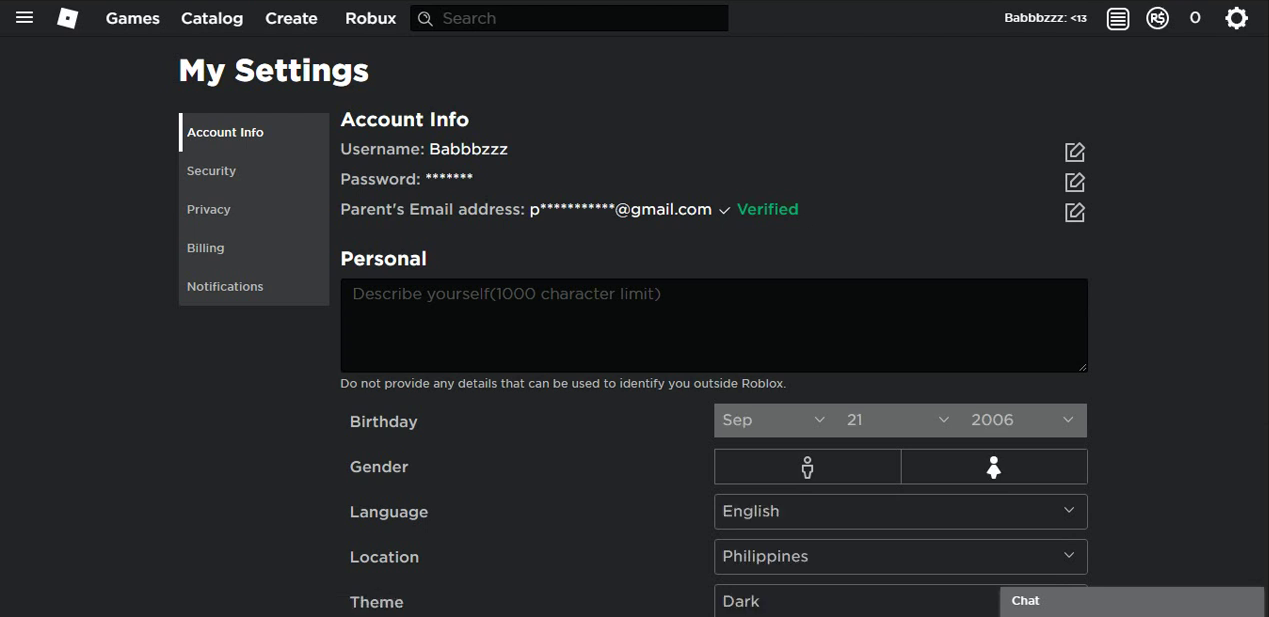Click the Roblox logo home icon
Screen dimensions: 1269x617
pyautogui.click(x=67, y=18)
